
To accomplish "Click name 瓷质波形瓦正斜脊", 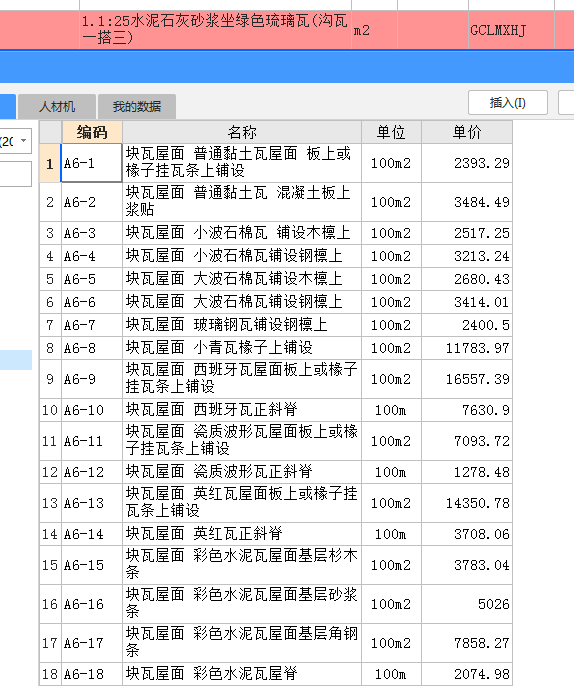I will point(242,472).
